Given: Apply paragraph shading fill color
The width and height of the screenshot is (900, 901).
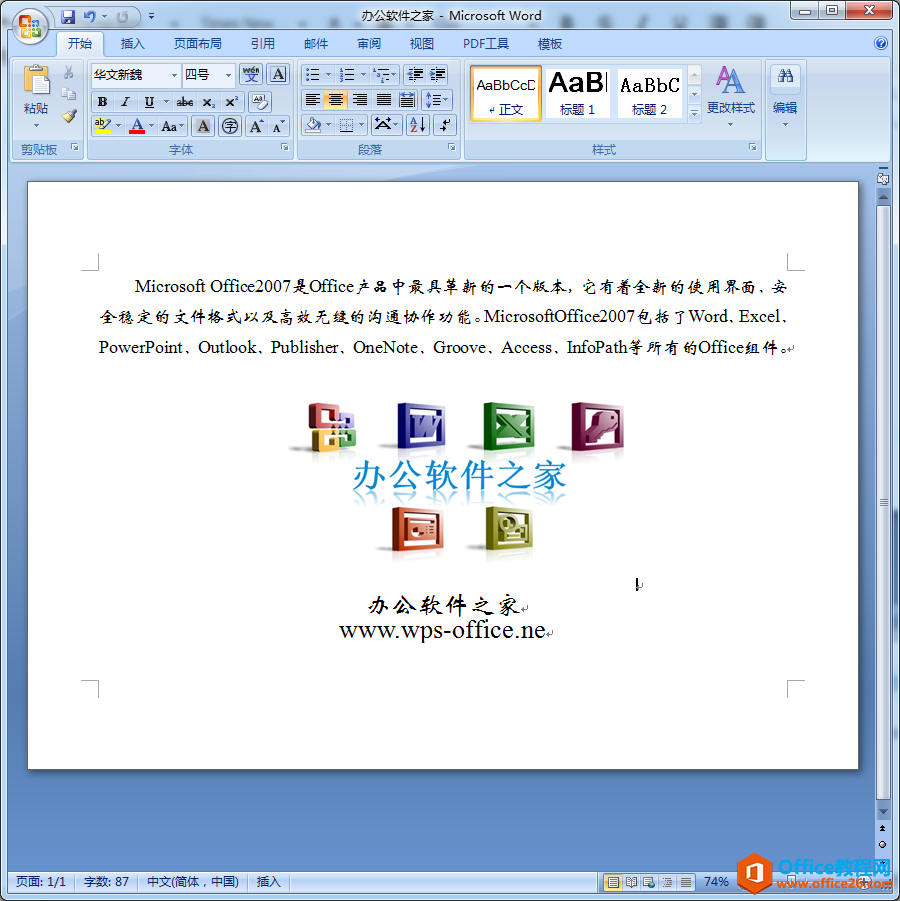Looking at the screenshot, I should [x=313, y=125].
